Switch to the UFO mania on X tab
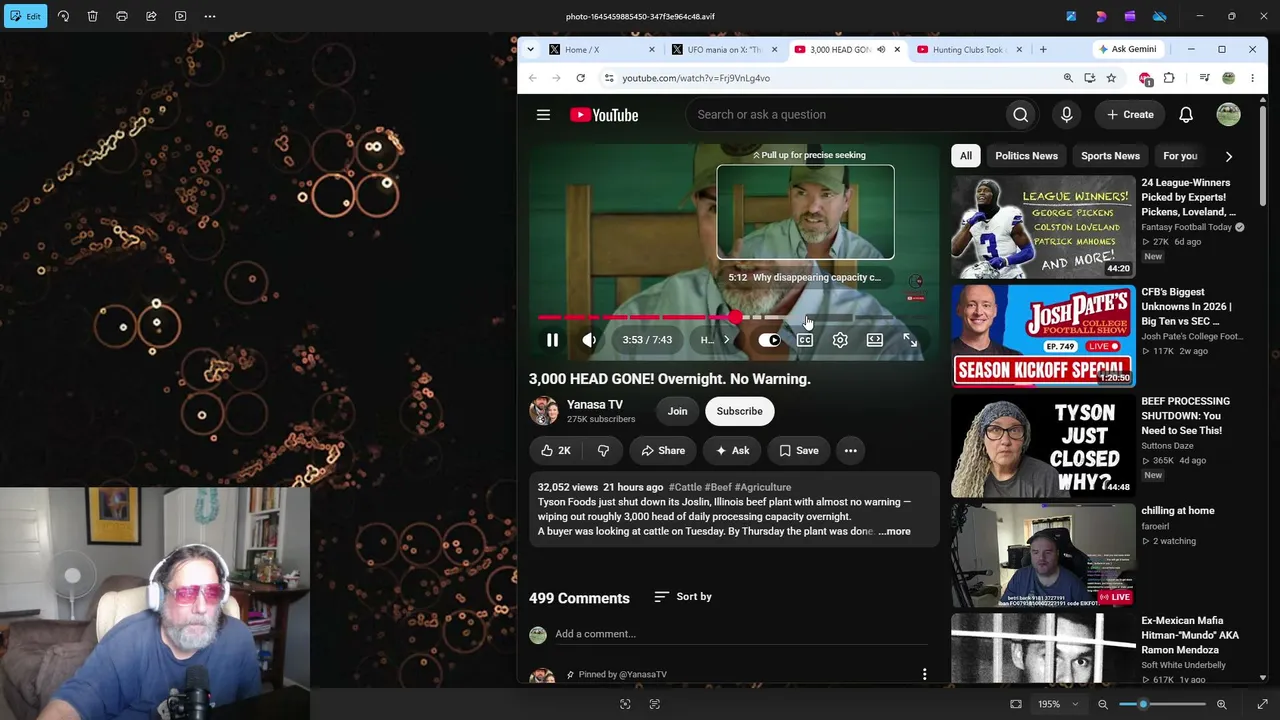 coord(724,49)
